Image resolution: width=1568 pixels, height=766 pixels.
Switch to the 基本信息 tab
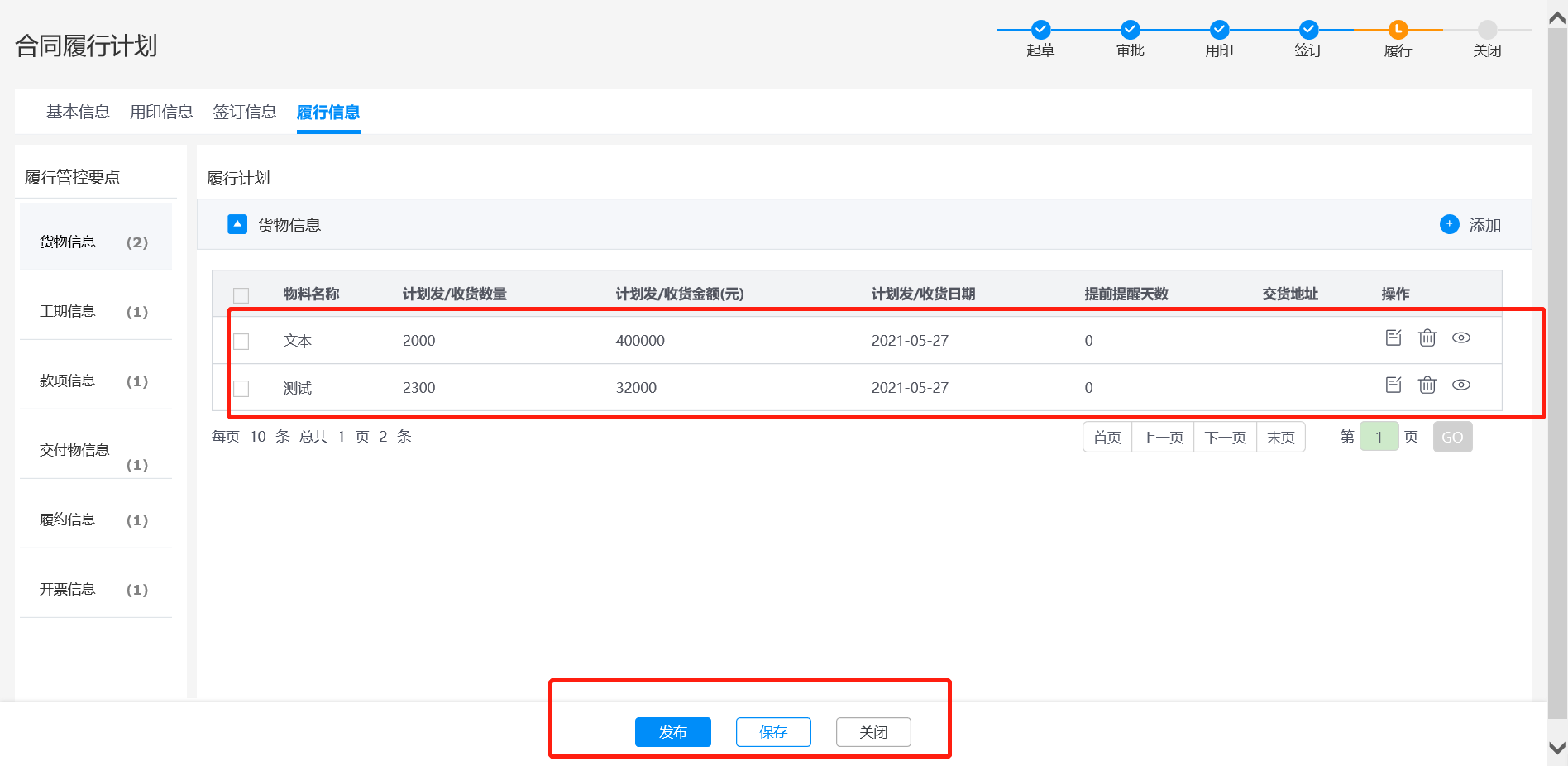point(78,112)
